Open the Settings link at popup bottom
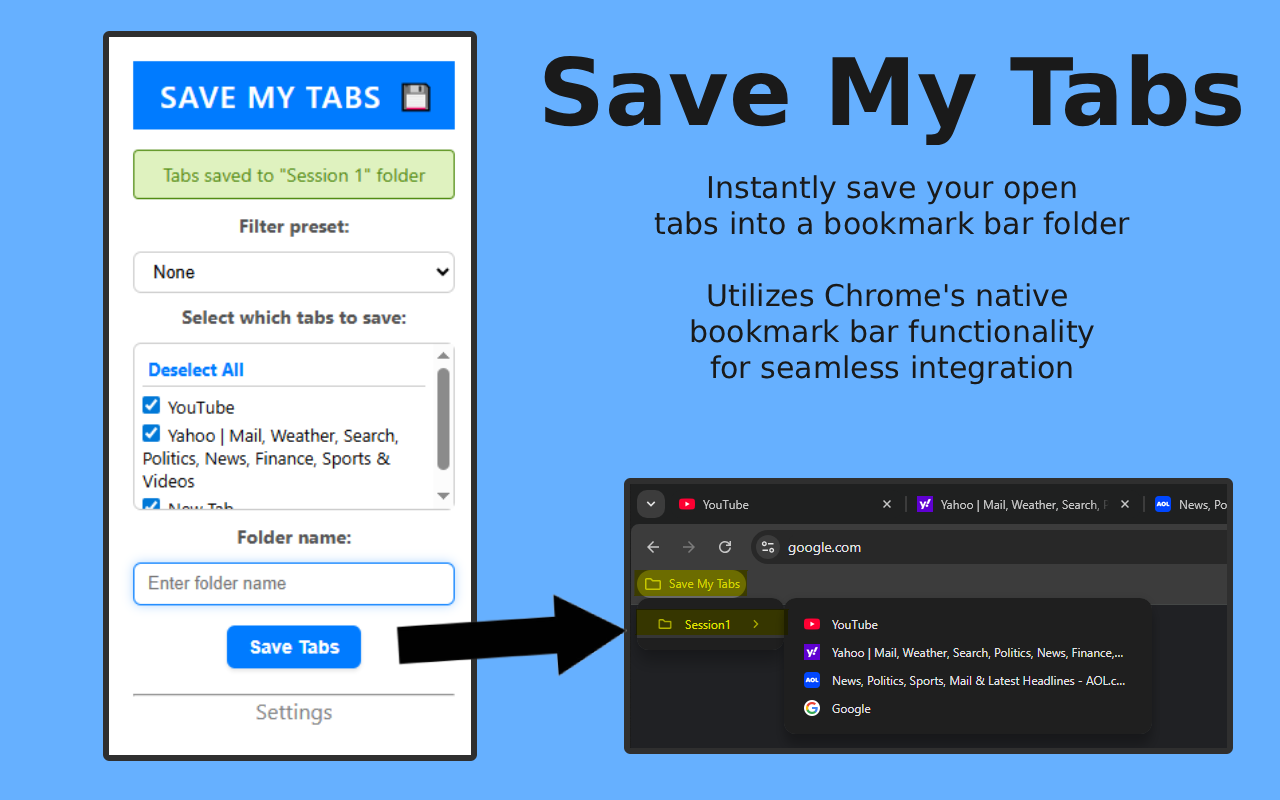The image size is (1280, 800). (294, 712)
